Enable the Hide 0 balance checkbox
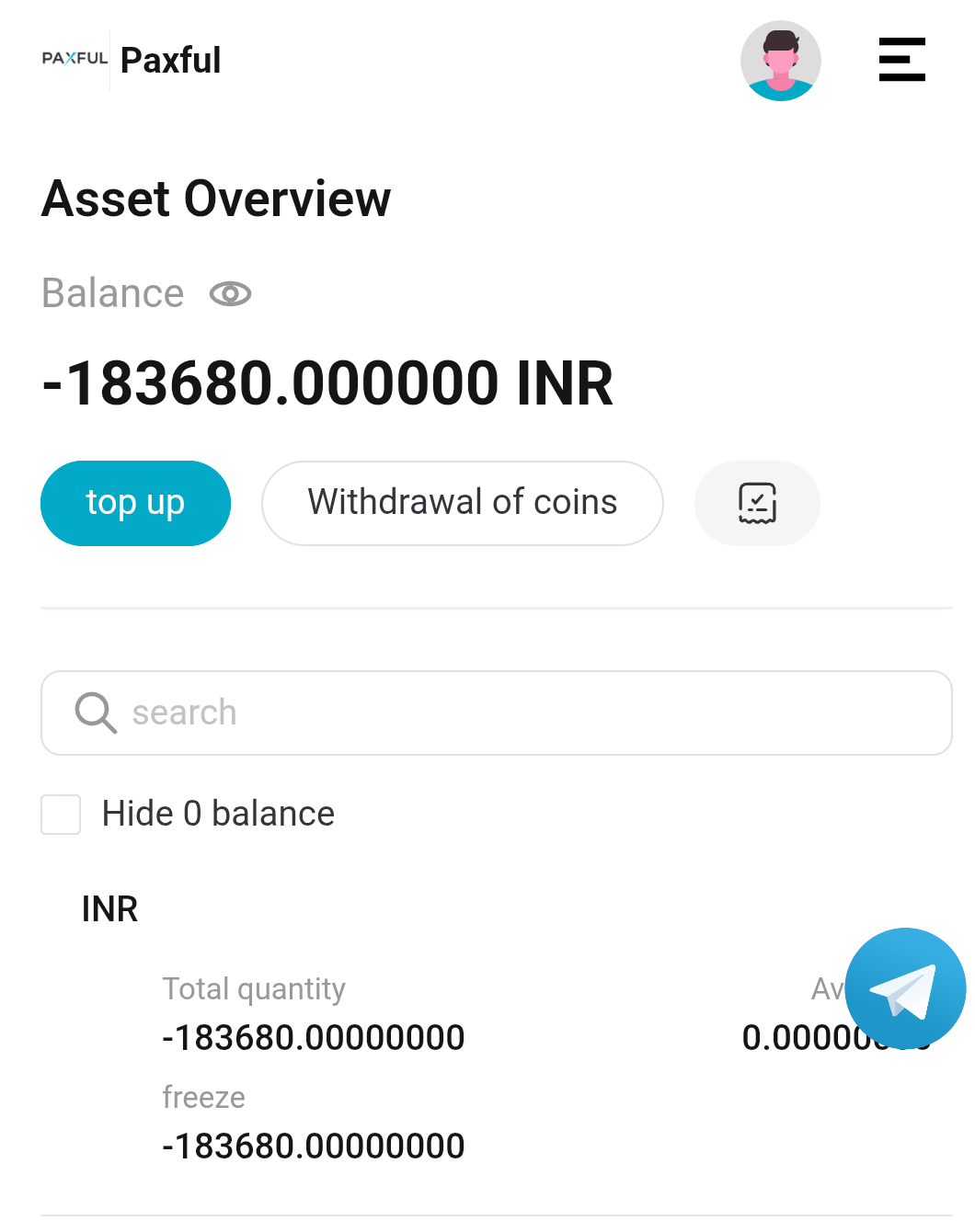 [x=61, y=815]
